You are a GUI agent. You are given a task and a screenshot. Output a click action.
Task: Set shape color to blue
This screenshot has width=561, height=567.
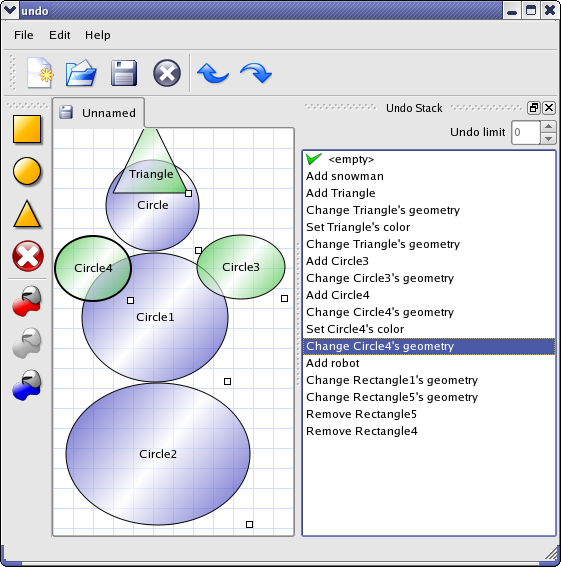coord(27,385)
